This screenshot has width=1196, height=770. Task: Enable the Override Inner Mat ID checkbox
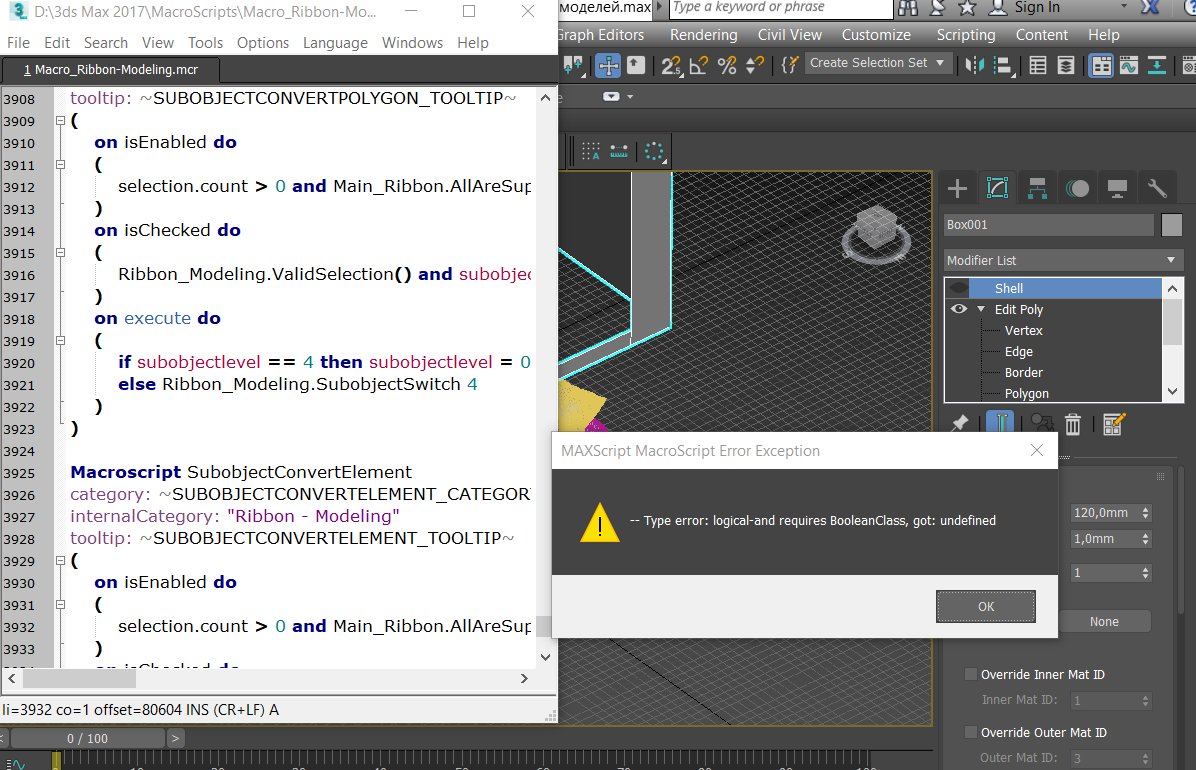pos(970,674)
